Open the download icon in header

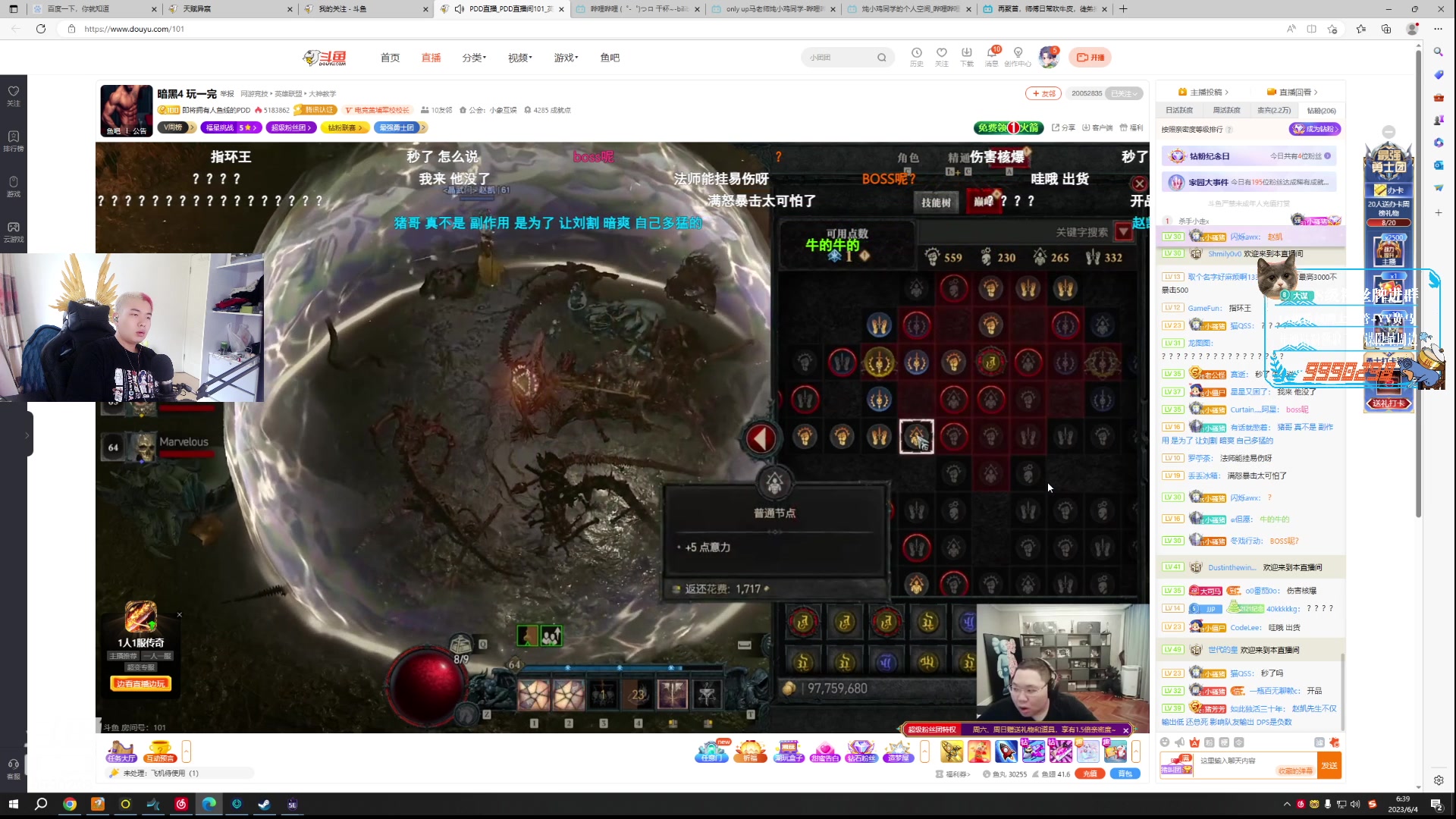tap(966, 53)
